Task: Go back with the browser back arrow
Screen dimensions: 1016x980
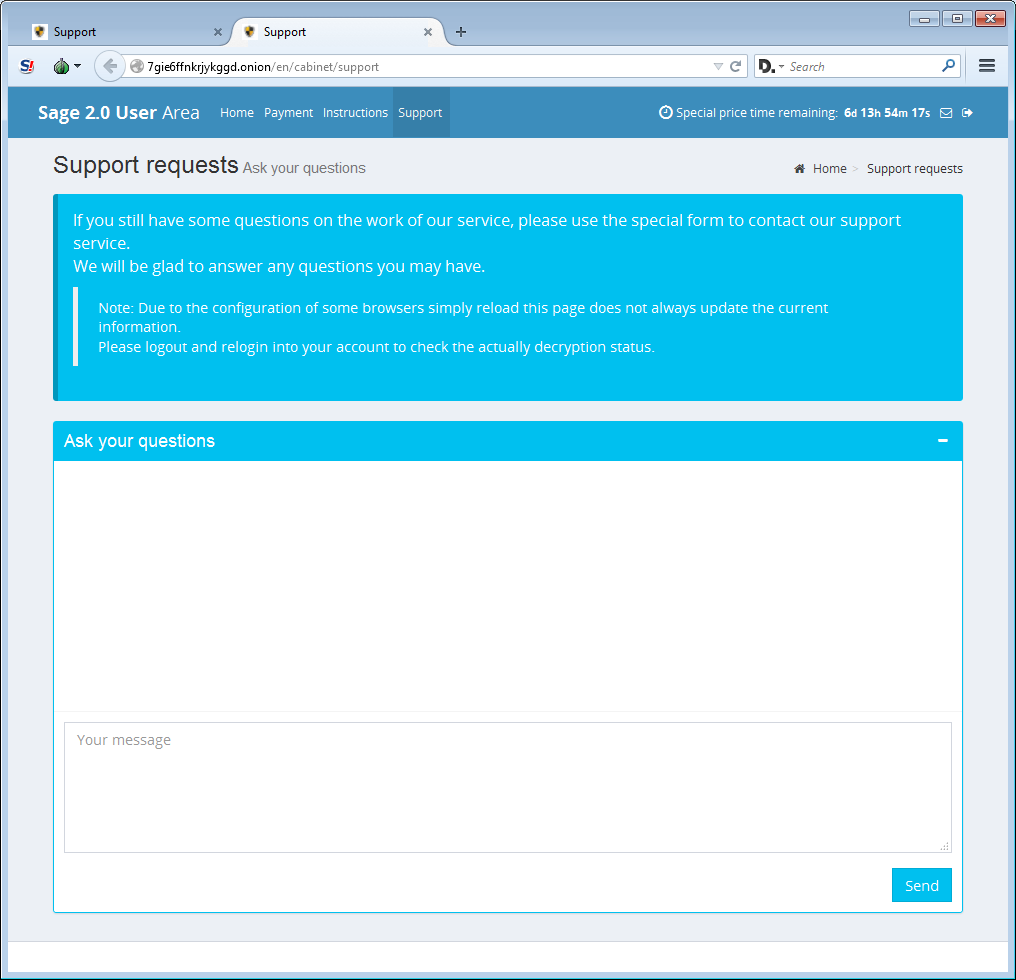Action: tap(110, 66)
